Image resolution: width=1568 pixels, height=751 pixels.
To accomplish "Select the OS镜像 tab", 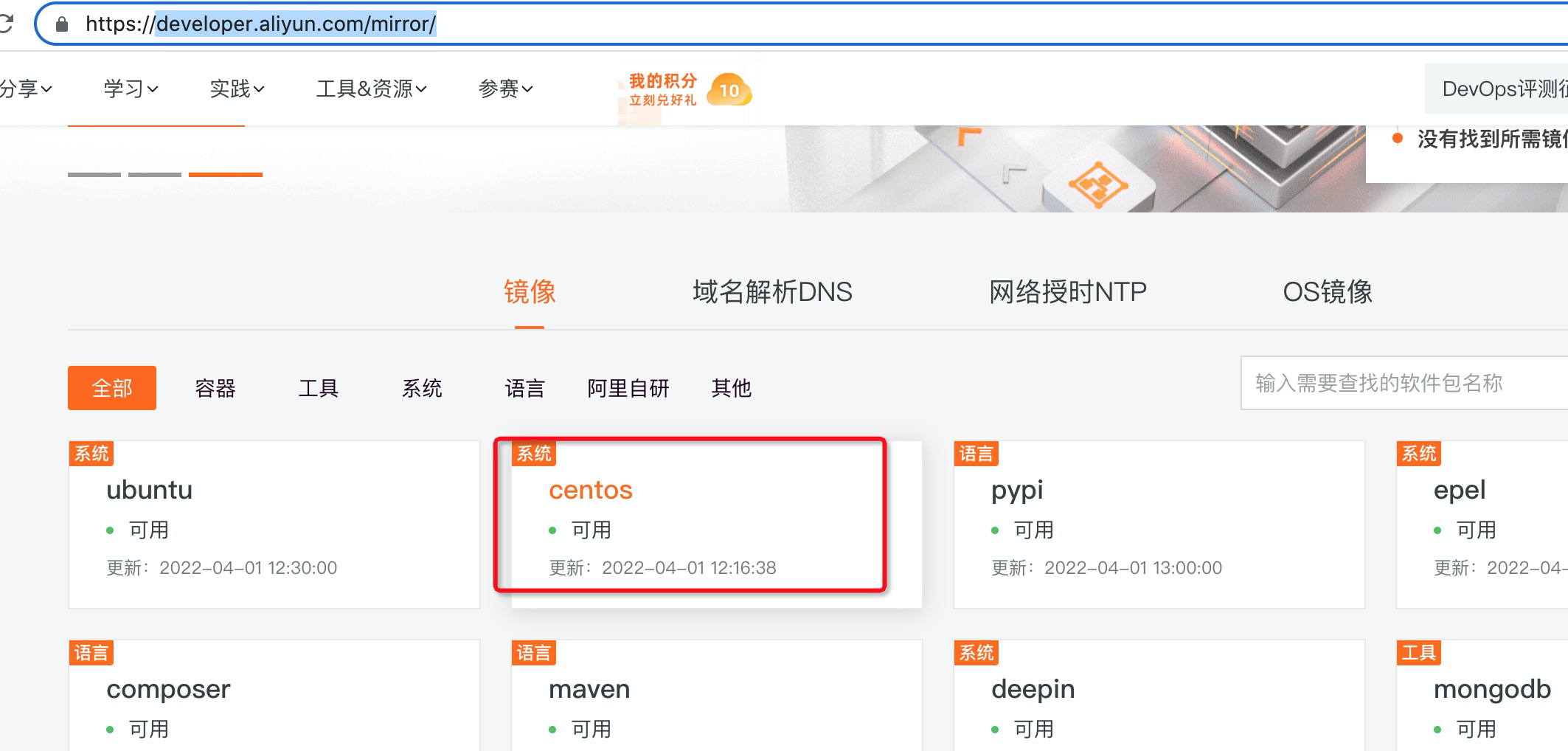I will (1328, 292).
